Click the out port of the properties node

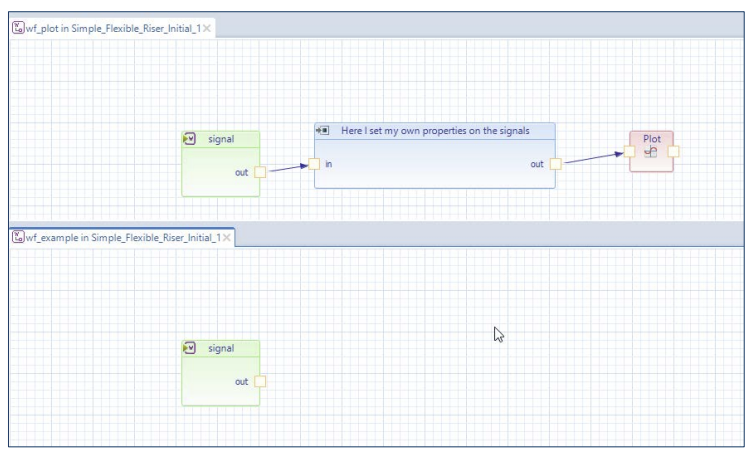coord(556,164)
